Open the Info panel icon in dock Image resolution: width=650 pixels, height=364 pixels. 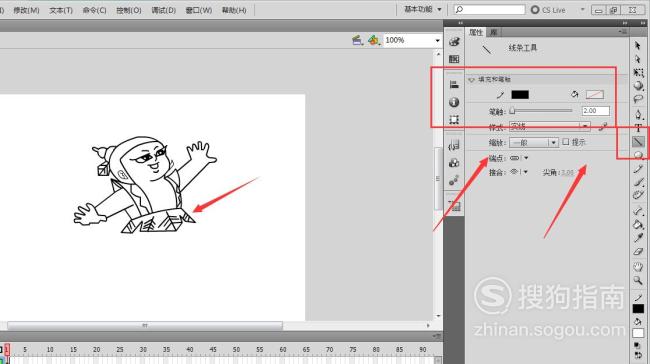click(x=454, y=102)
